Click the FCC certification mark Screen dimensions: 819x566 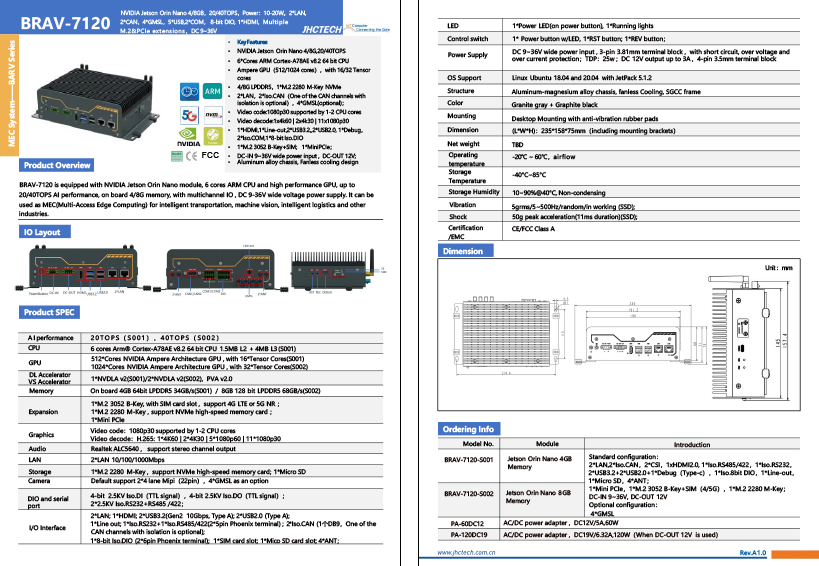point(210,155)
